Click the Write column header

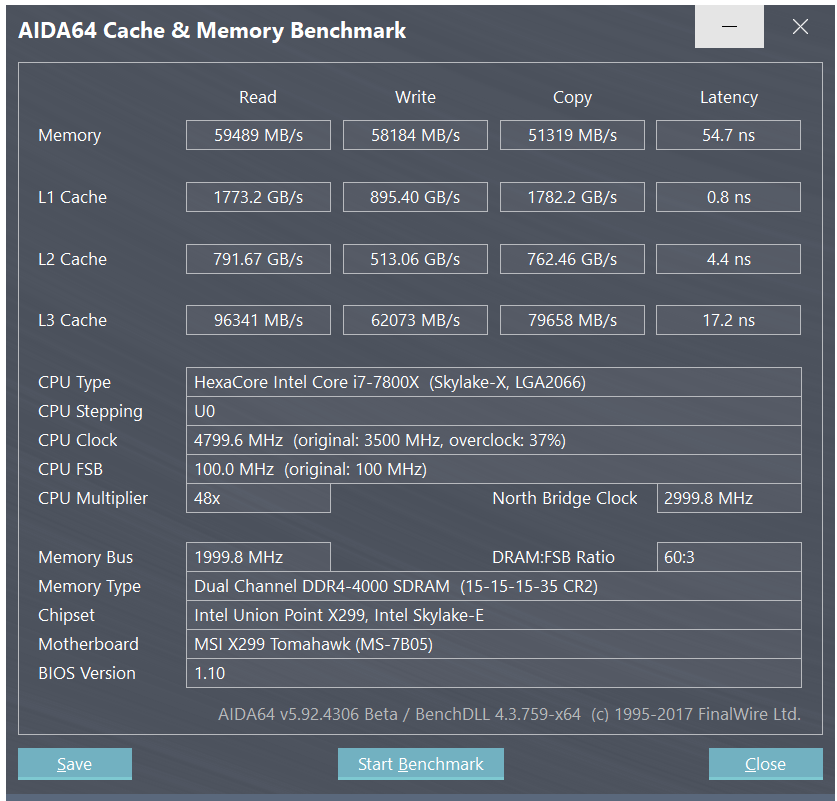415,97
